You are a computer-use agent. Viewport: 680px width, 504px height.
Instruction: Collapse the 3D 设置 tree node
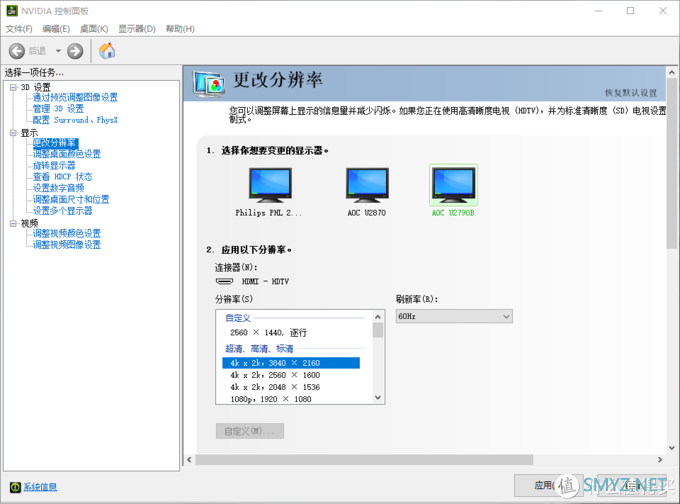point(13,87)
